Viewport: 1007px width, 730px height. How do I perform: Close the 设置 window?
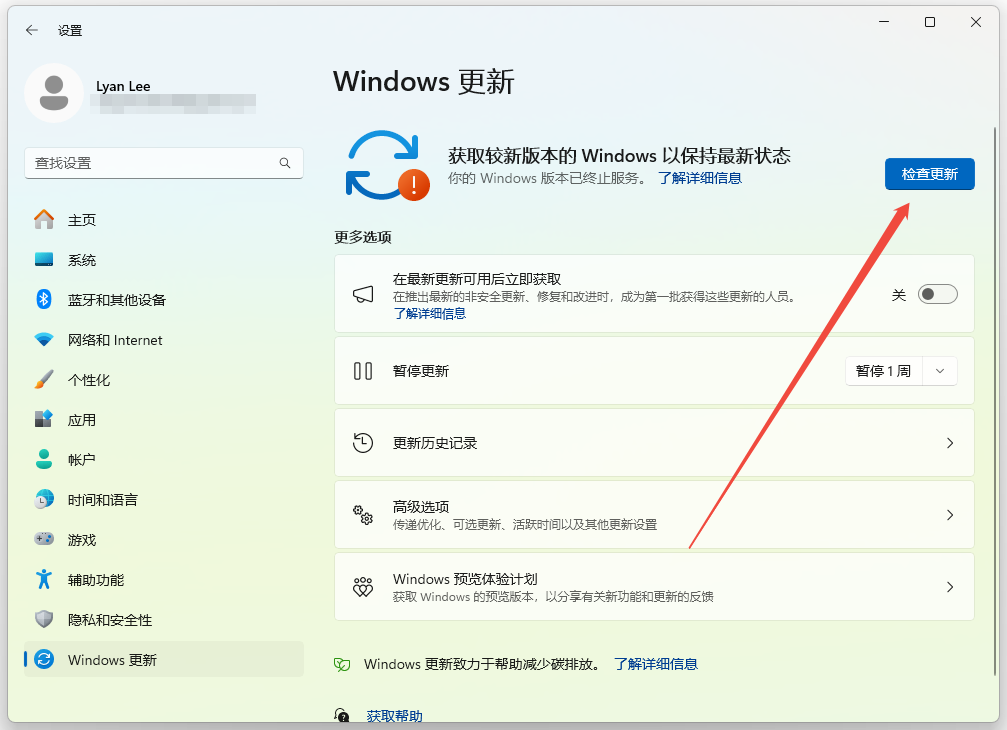[x=976, y=22]
